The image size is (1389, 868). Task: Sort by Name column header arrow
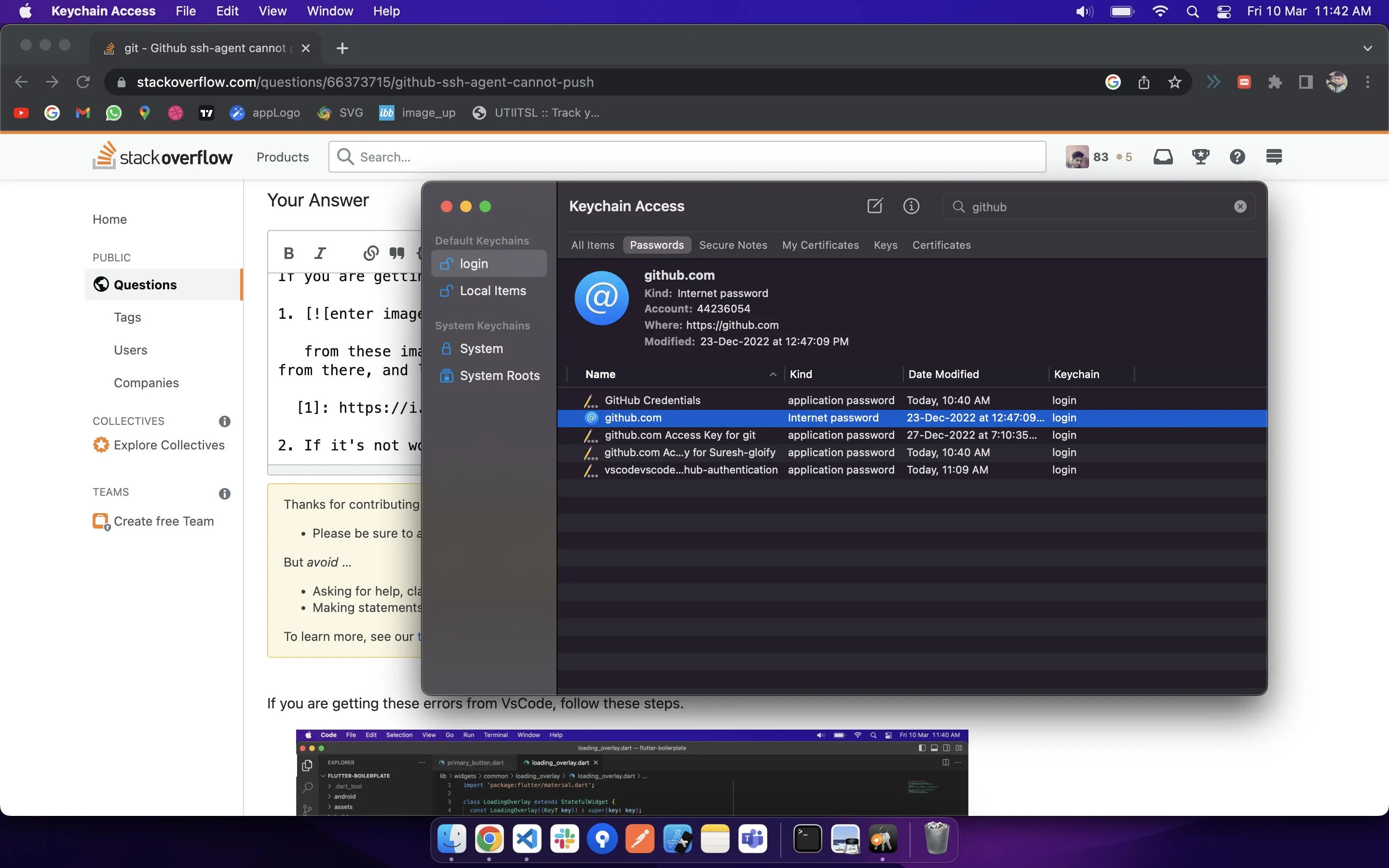click(773, 374)
